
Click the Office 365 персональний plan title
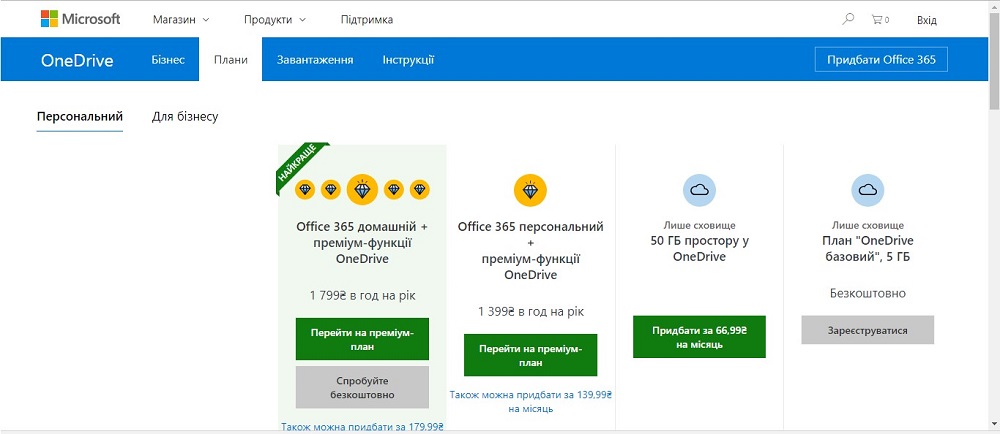point(531,251)
